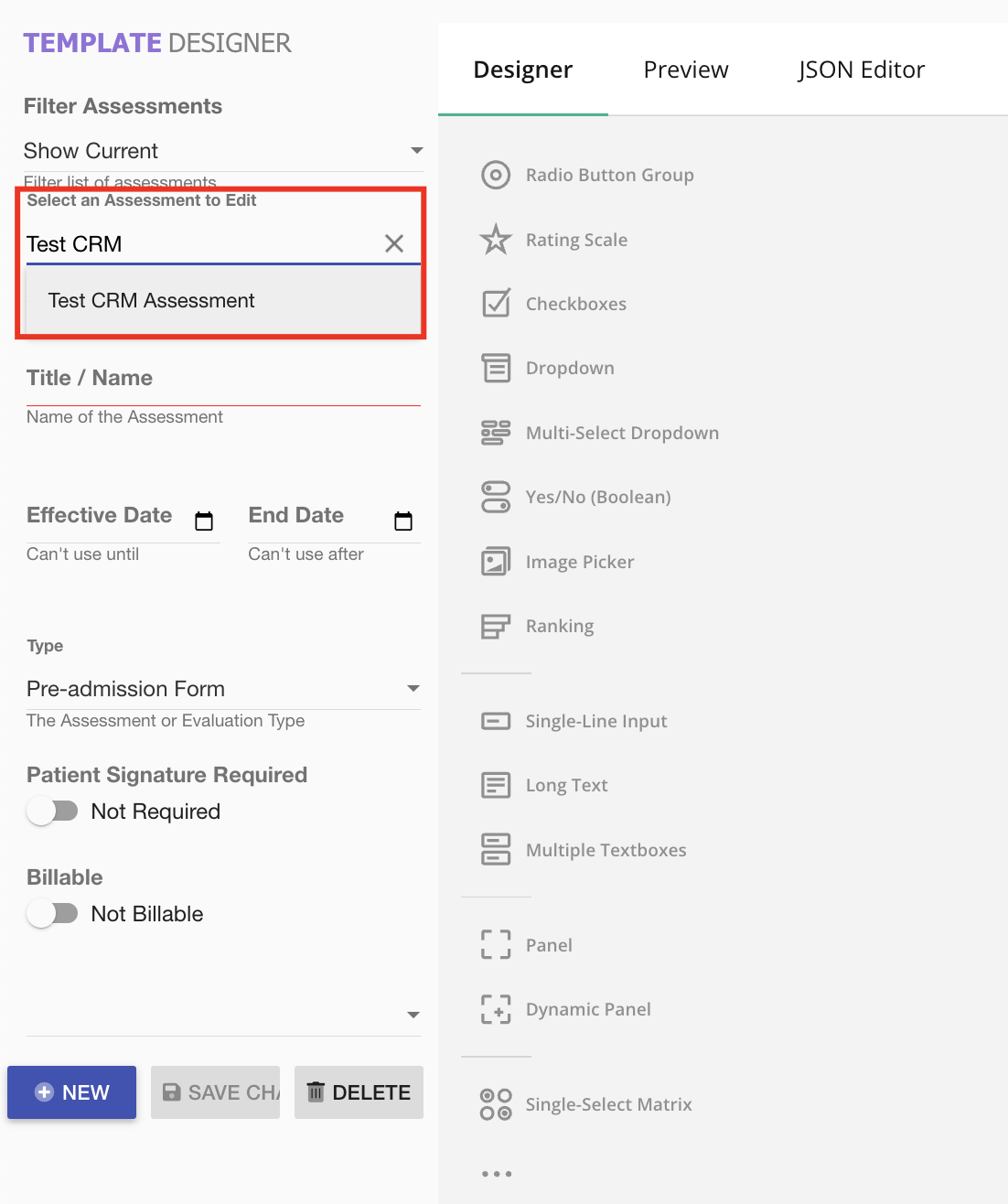The image size is (1008, 1204).
Task: Add a Checkboxes element via its icon
Action: (496, 304)
